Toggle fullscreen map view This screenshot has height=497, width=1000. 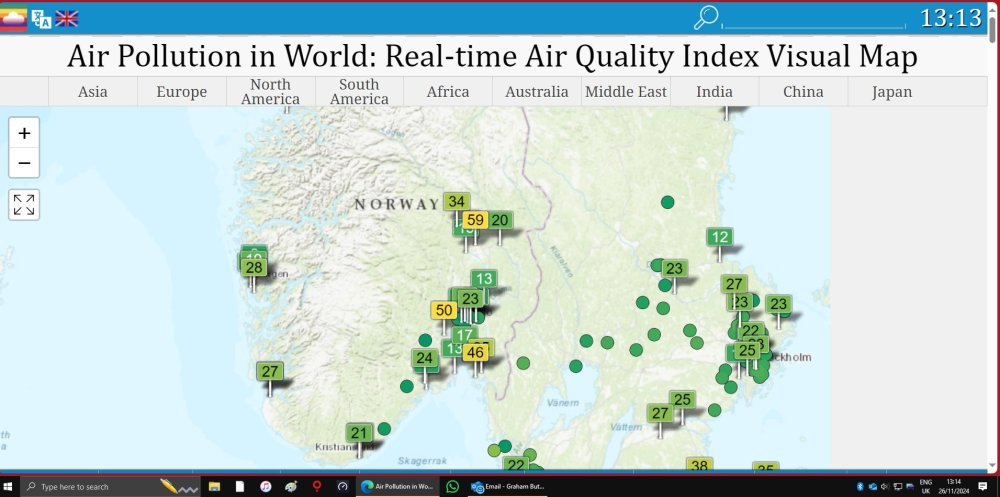[x=24, y=205]
